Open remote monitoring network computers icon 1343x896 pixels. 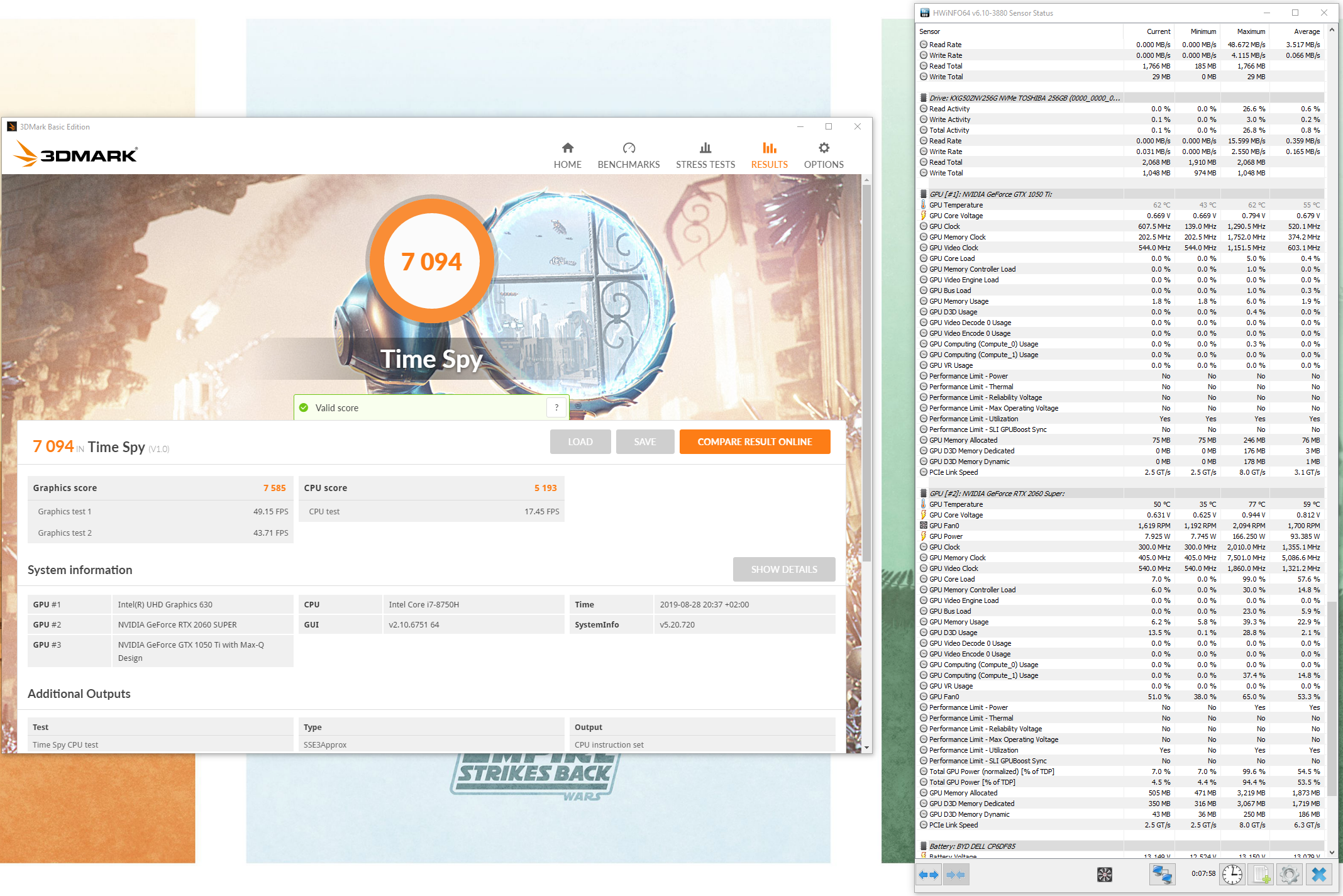[x=1161, y=875]
